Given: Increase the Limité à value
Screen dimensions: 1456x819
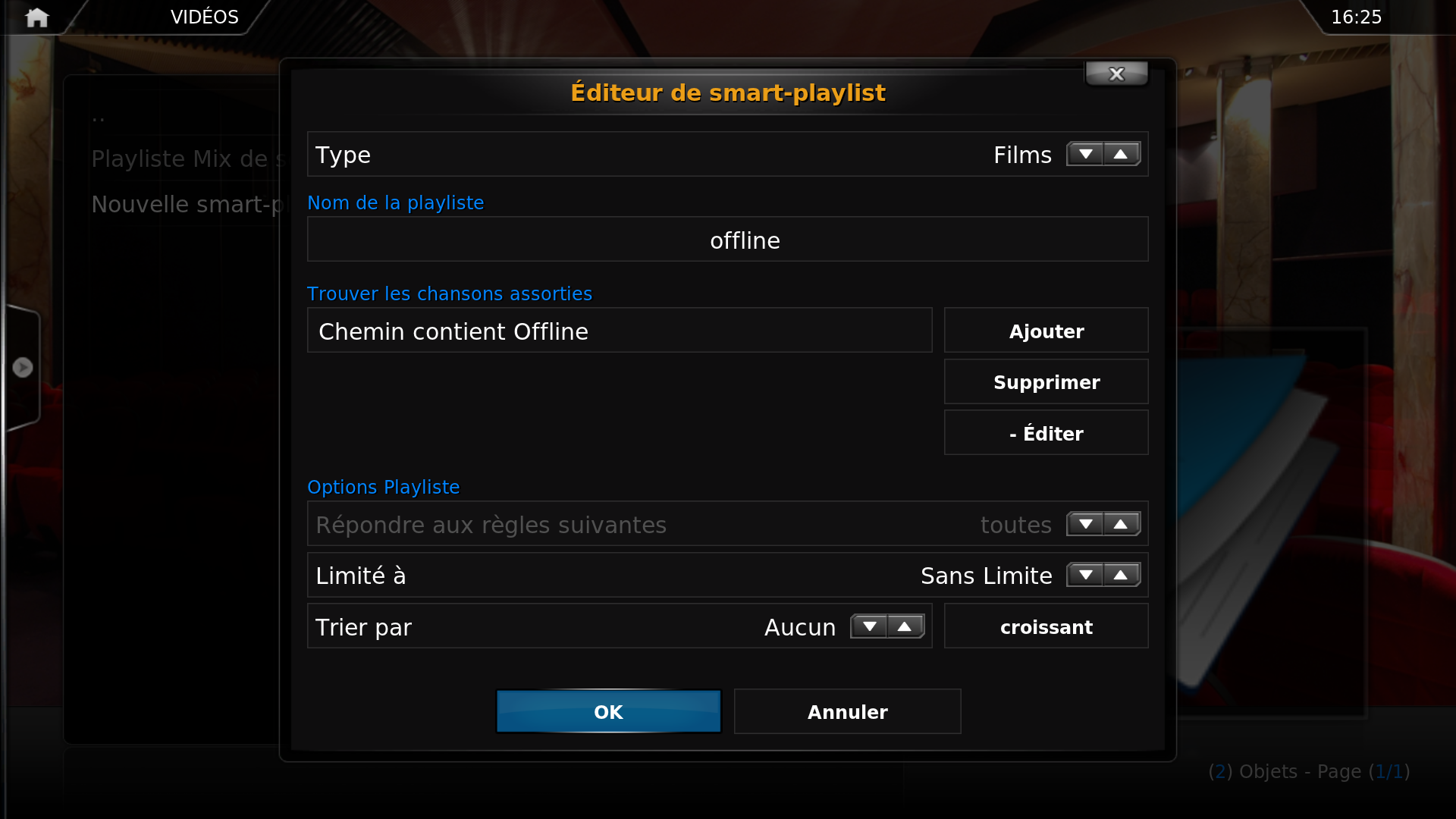Looking at the screenshot, I should point(1121,575).
